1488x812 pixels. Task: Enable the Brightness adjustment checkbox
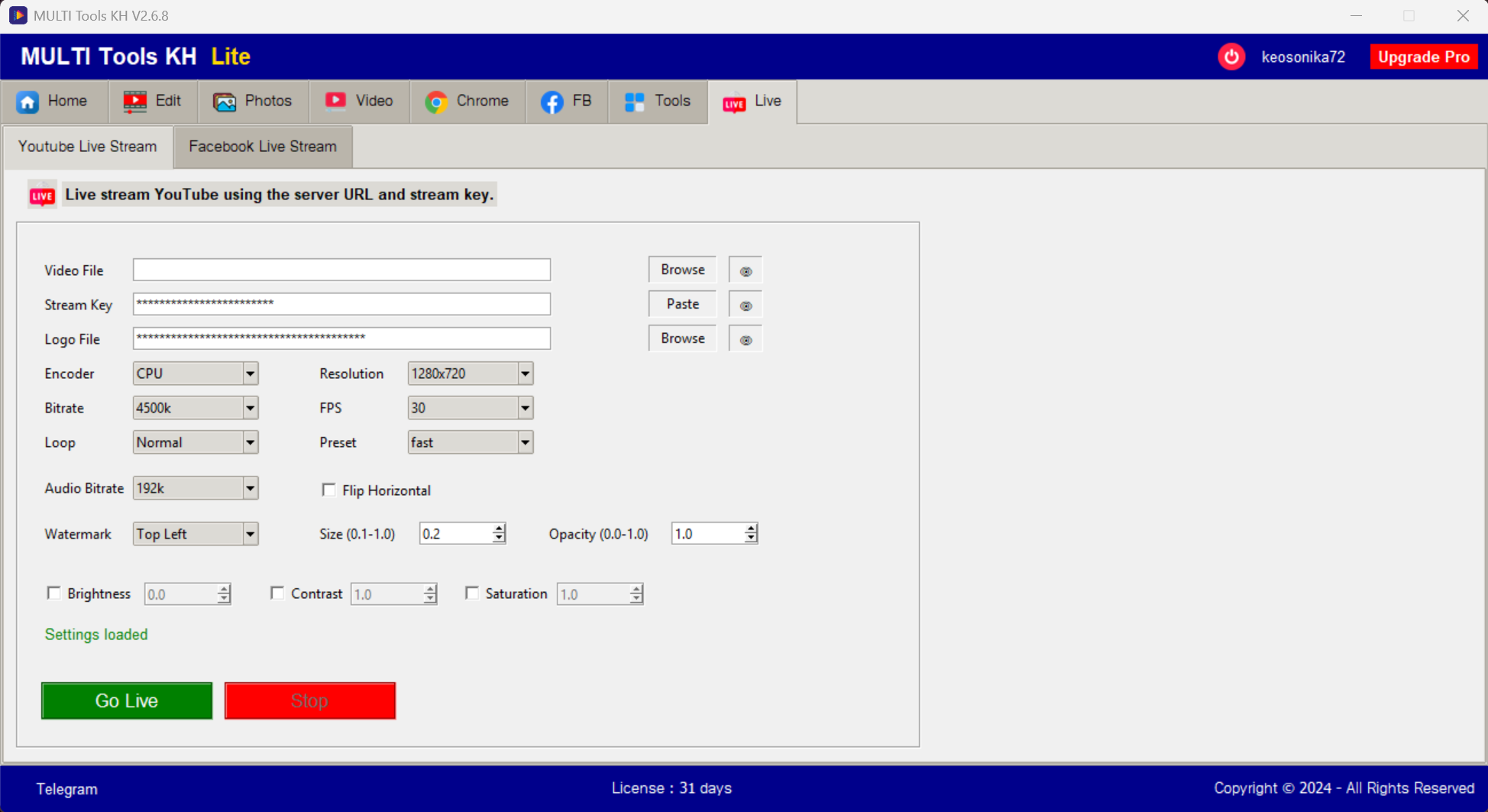[53, 593]
